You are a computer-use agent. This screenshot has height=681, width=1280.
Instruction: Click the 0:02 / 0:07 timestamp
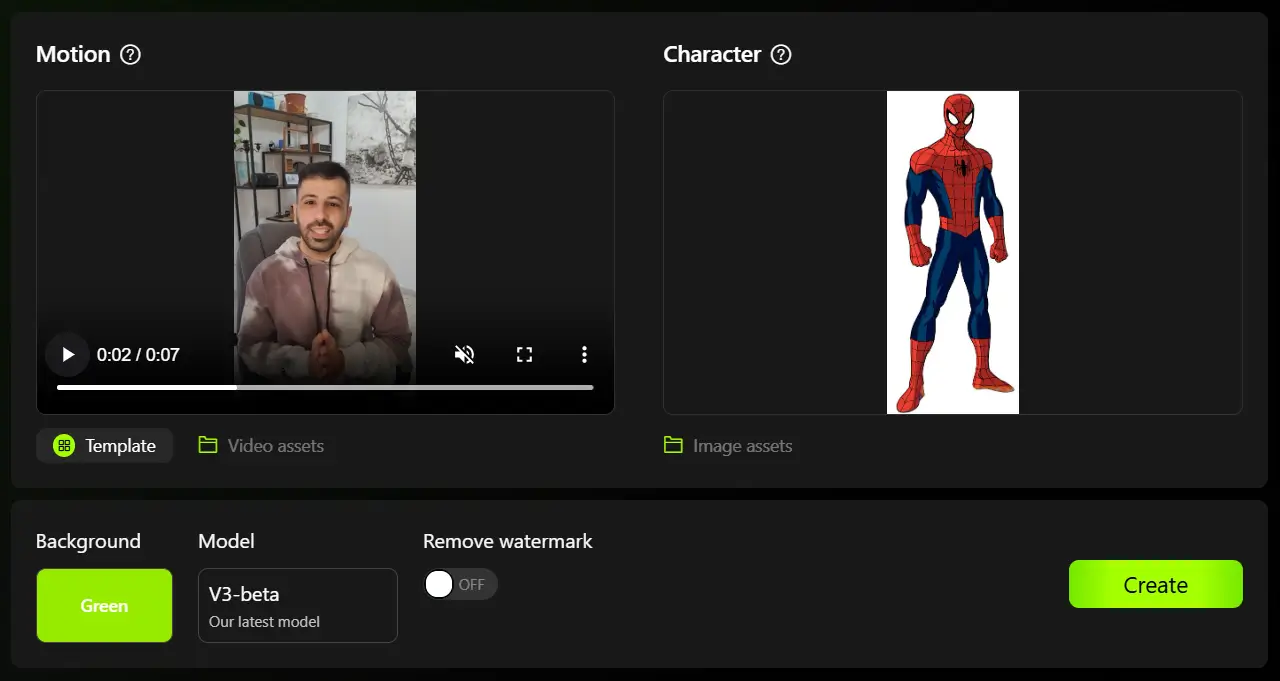138,354
